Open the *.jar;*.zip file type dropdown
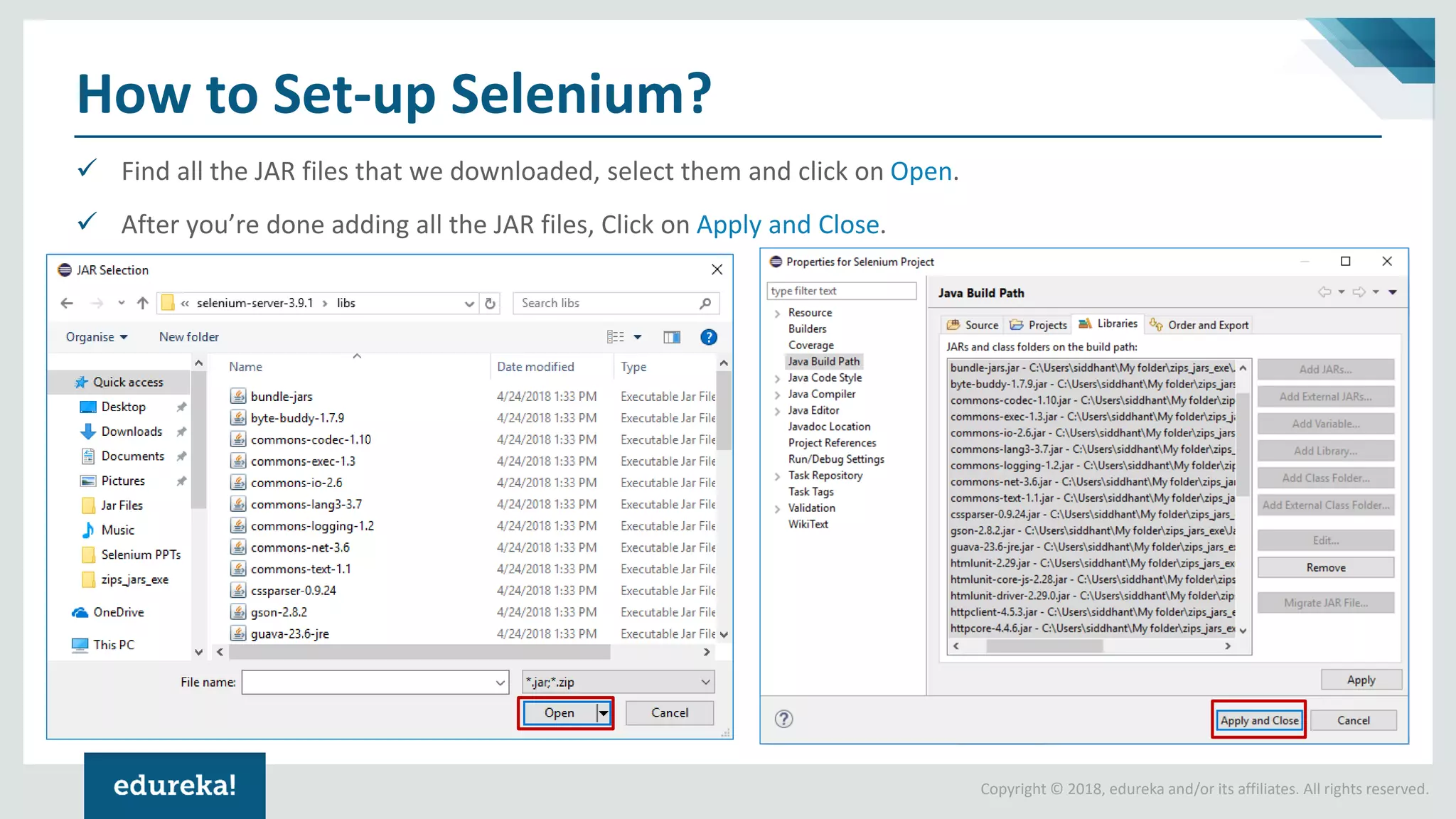 618,682
